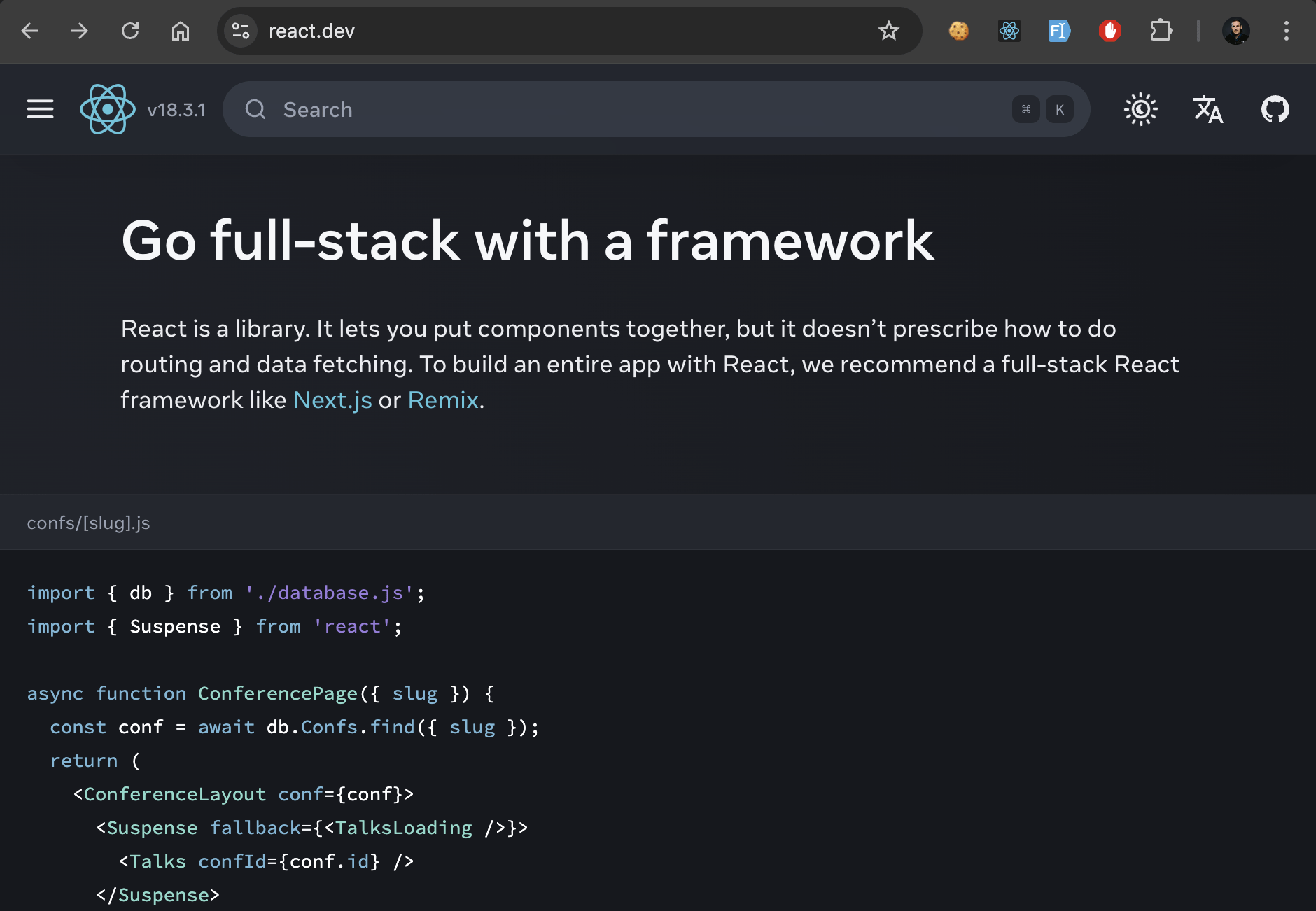Open the site hamburger navigation menu
This screenshot has height=911, width=1316.
(x=41, y=109)
